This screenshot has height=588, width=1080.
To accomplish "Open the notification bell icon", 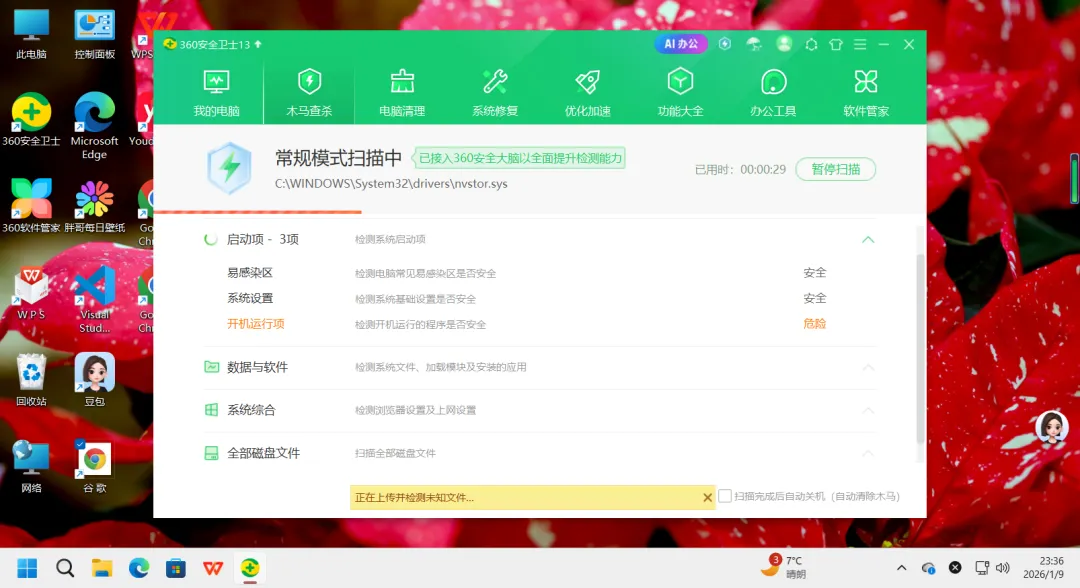I will [811, 45].
